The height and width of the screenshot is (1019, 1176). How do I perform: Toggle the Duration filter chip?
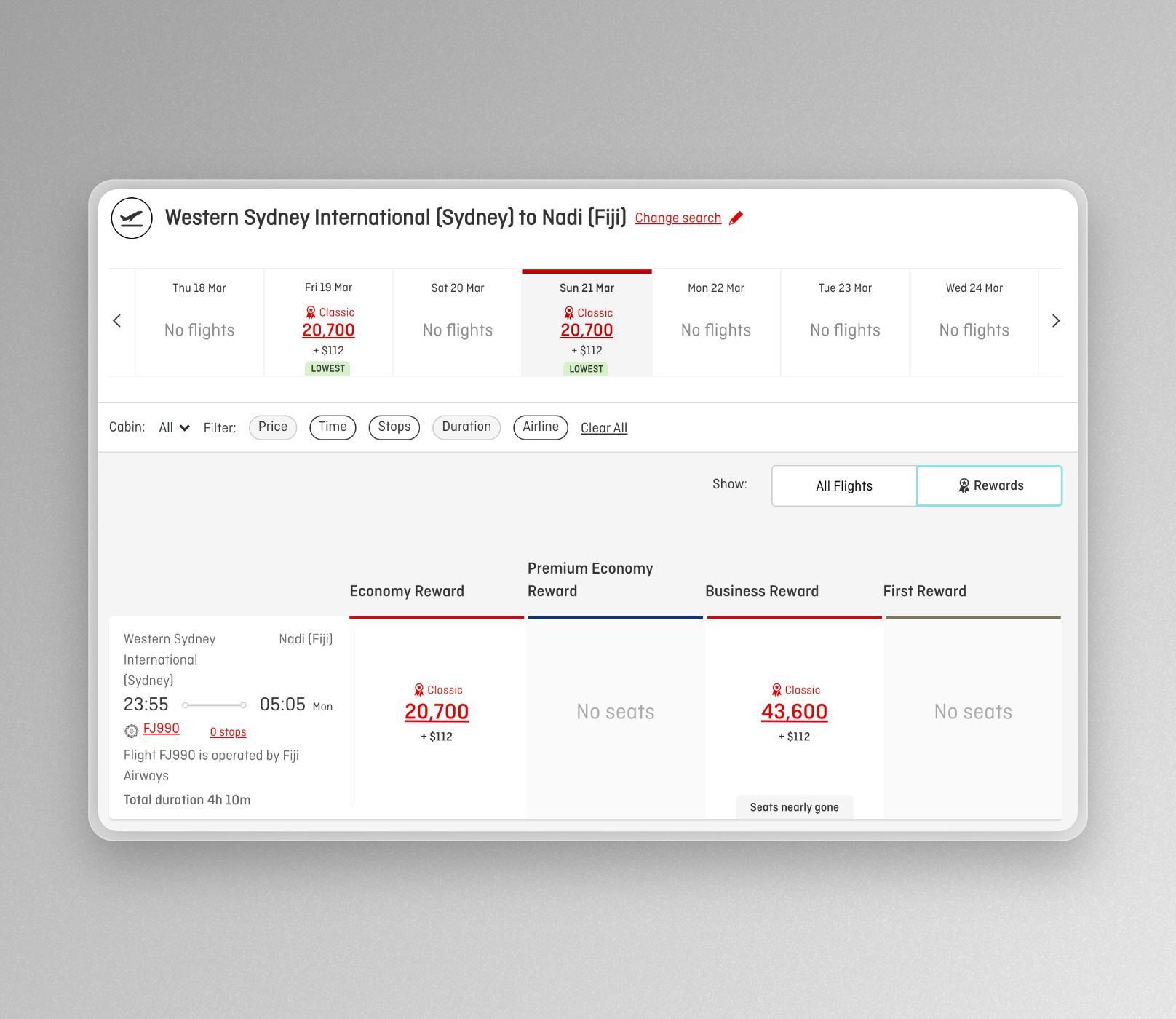pyautogui.click(x=466, y=427)
